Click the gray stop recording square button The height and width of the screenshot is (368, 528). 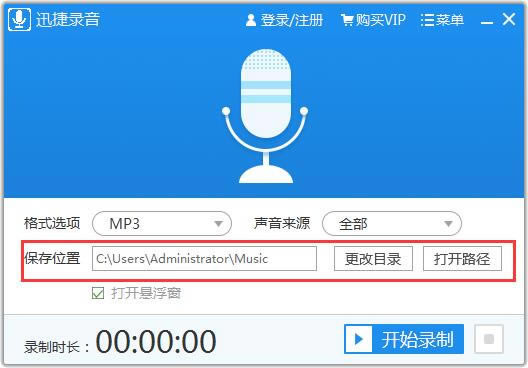tap(489, 339)
